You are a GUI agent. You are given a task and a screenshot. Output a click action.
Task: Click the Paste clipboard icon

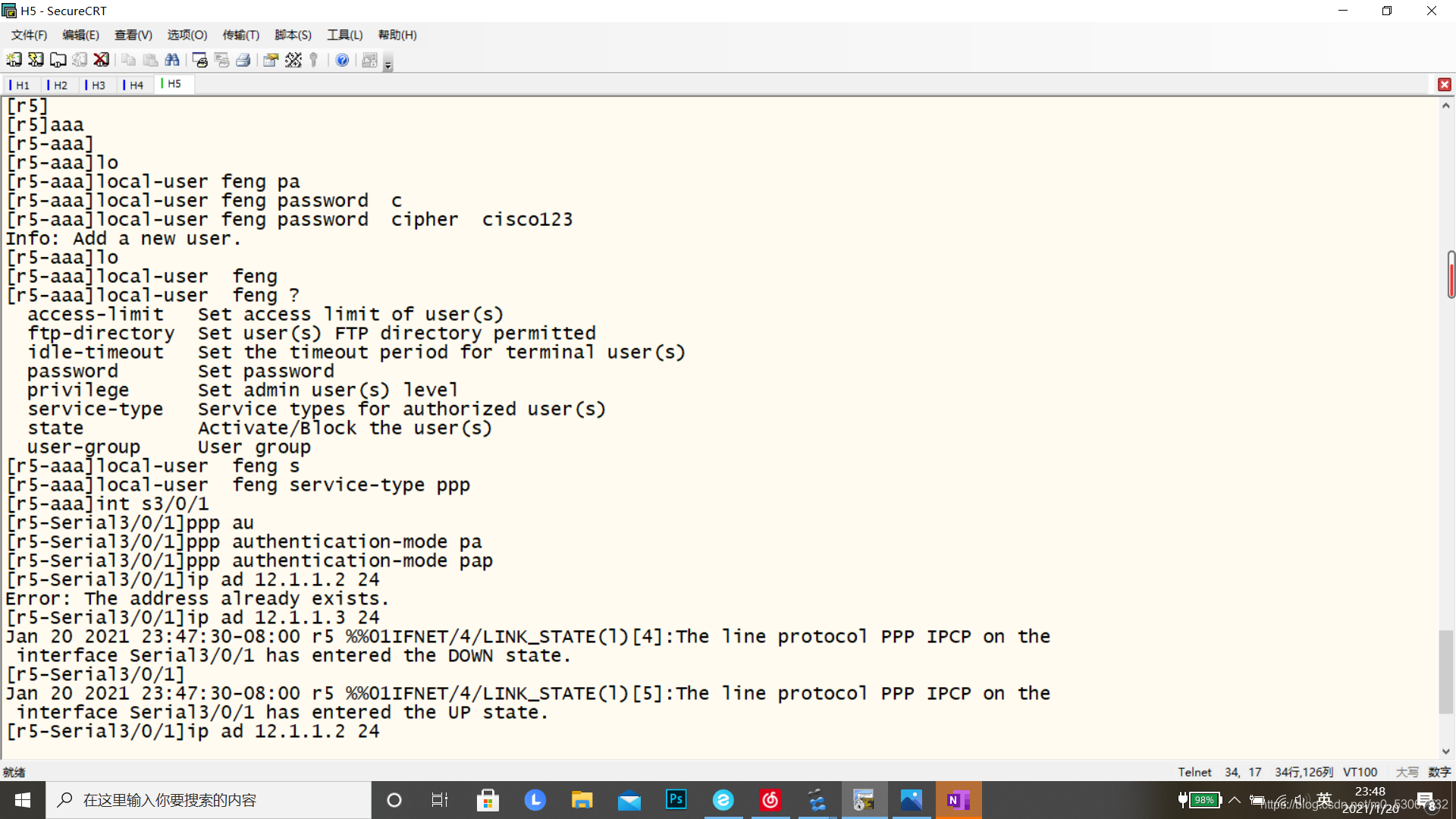(151, 60)
